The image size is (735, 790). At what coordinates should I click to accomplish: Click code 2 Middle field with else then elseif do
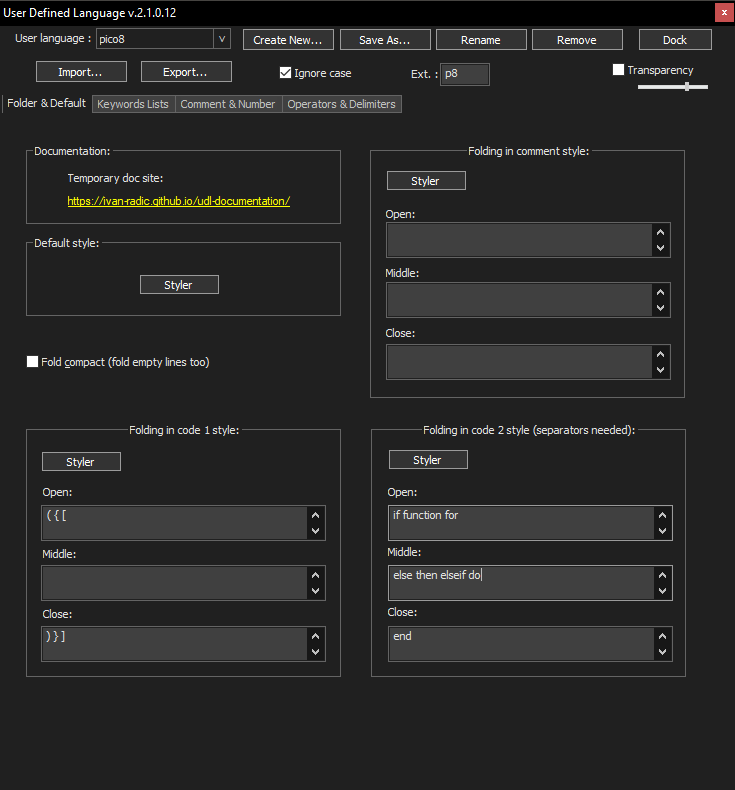pyautogui.click(x=521, y=583)
